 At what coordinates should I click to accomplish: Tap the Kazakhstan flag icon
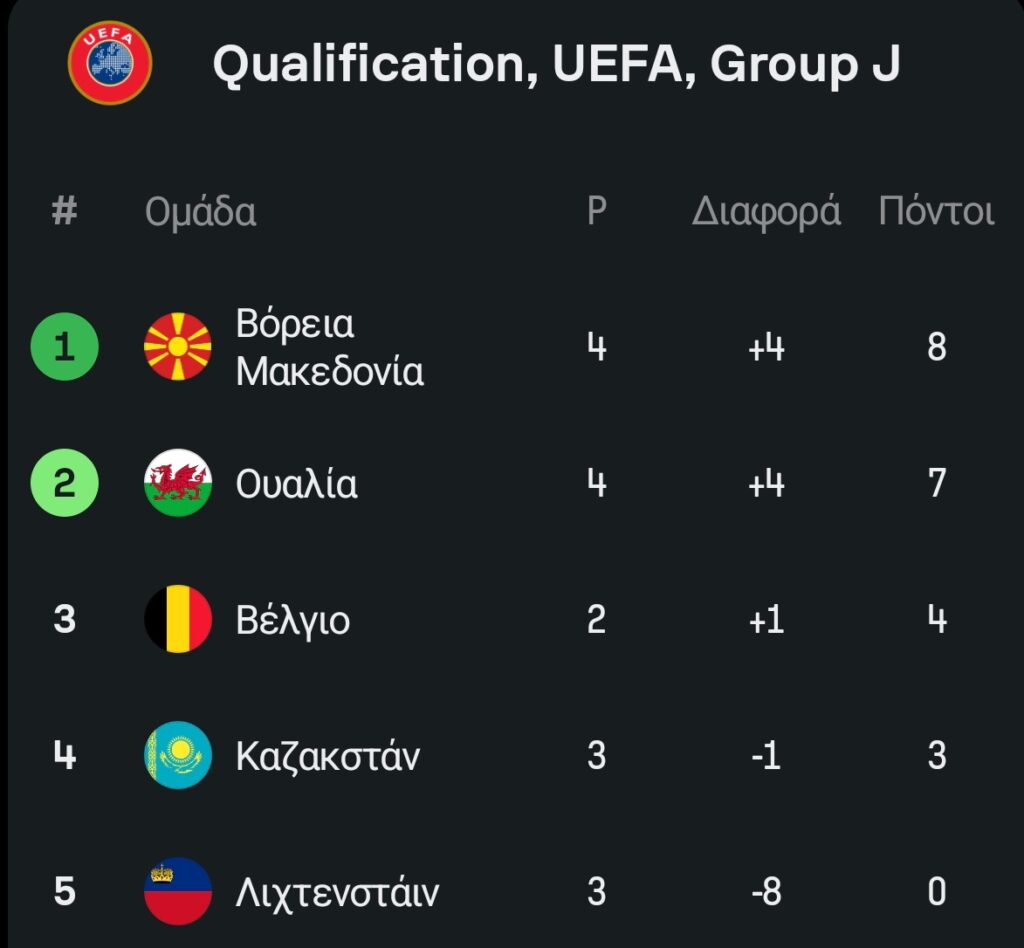(178, 755)
